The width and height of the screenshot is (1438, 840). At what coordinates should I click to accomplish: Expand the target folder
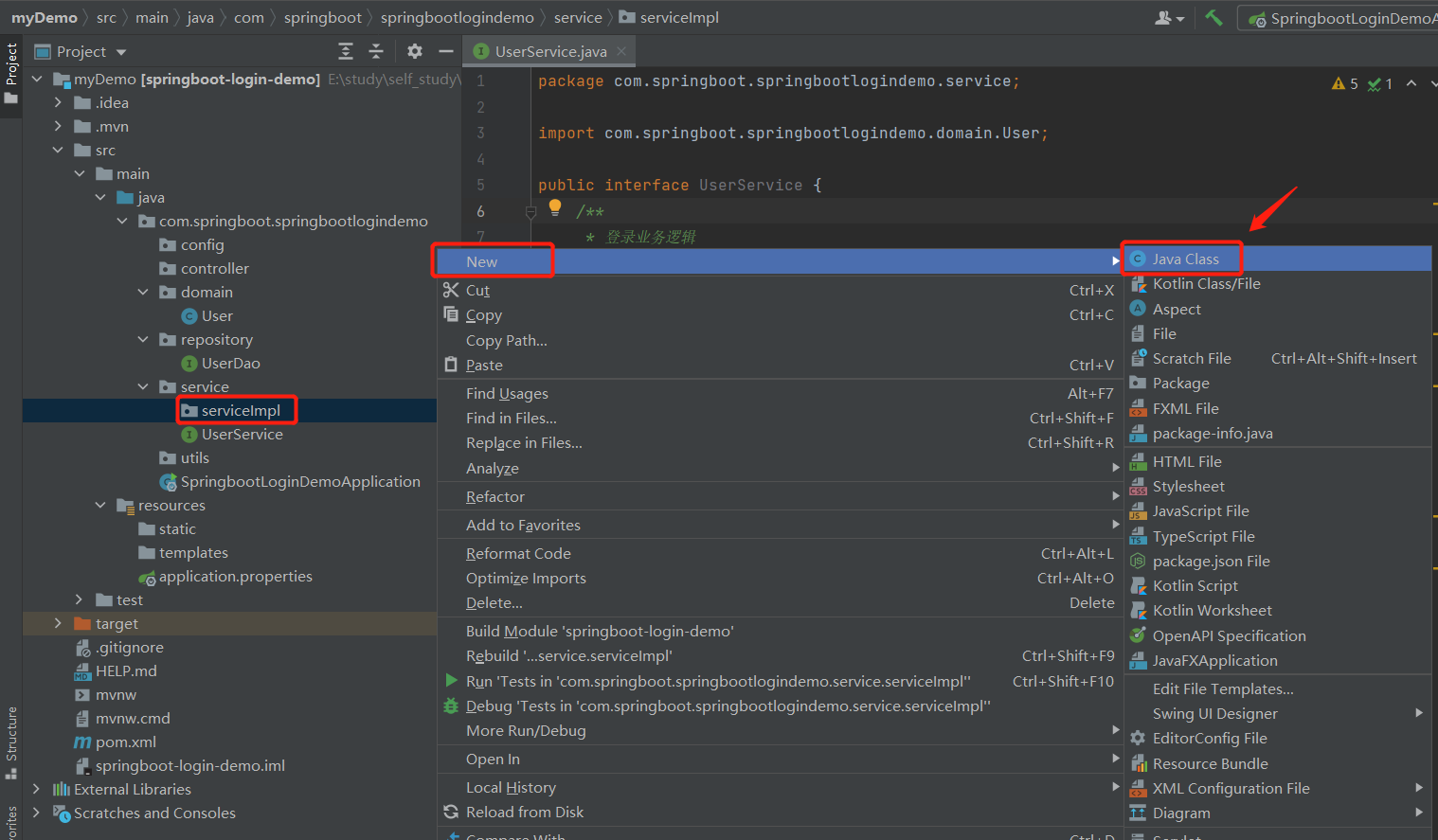pos(58,623)
